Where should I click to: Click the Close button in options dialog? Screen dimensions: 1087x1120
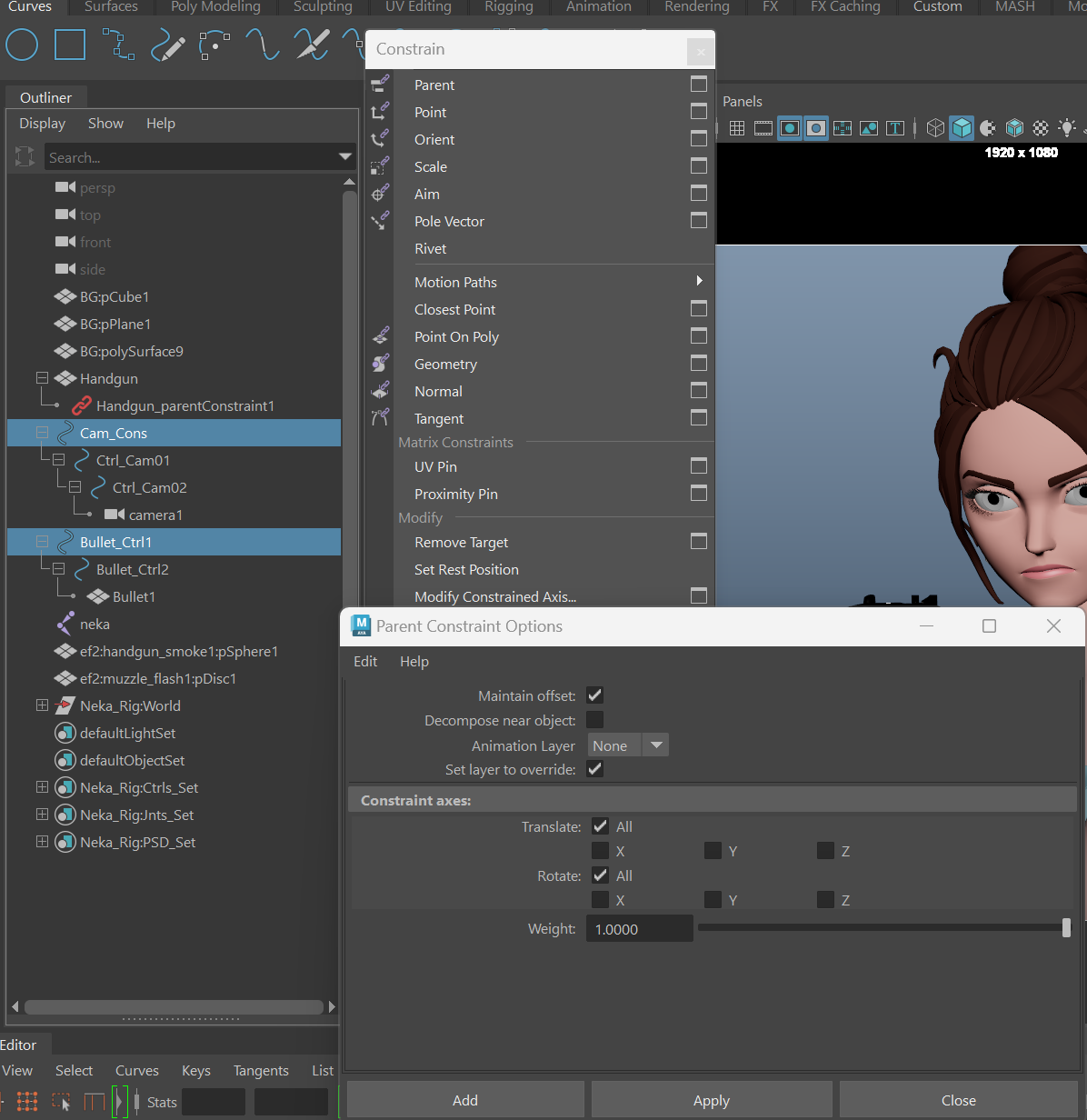(959, 1100)
